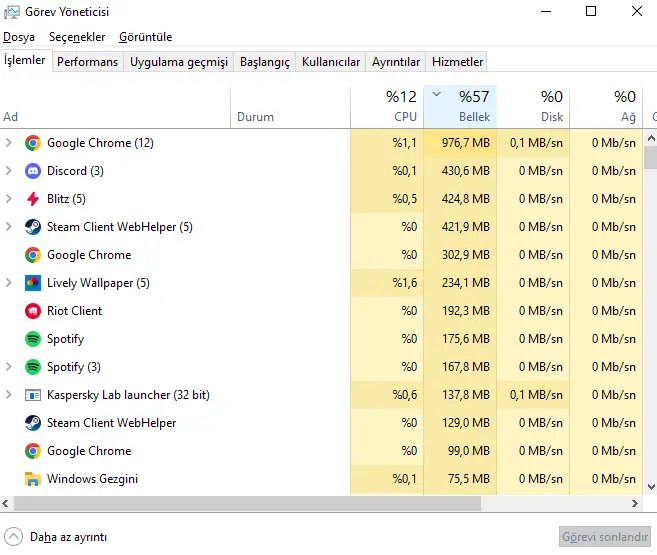Click the Riot Client icon
Screen dimensions: 657x555
[33, 311]
